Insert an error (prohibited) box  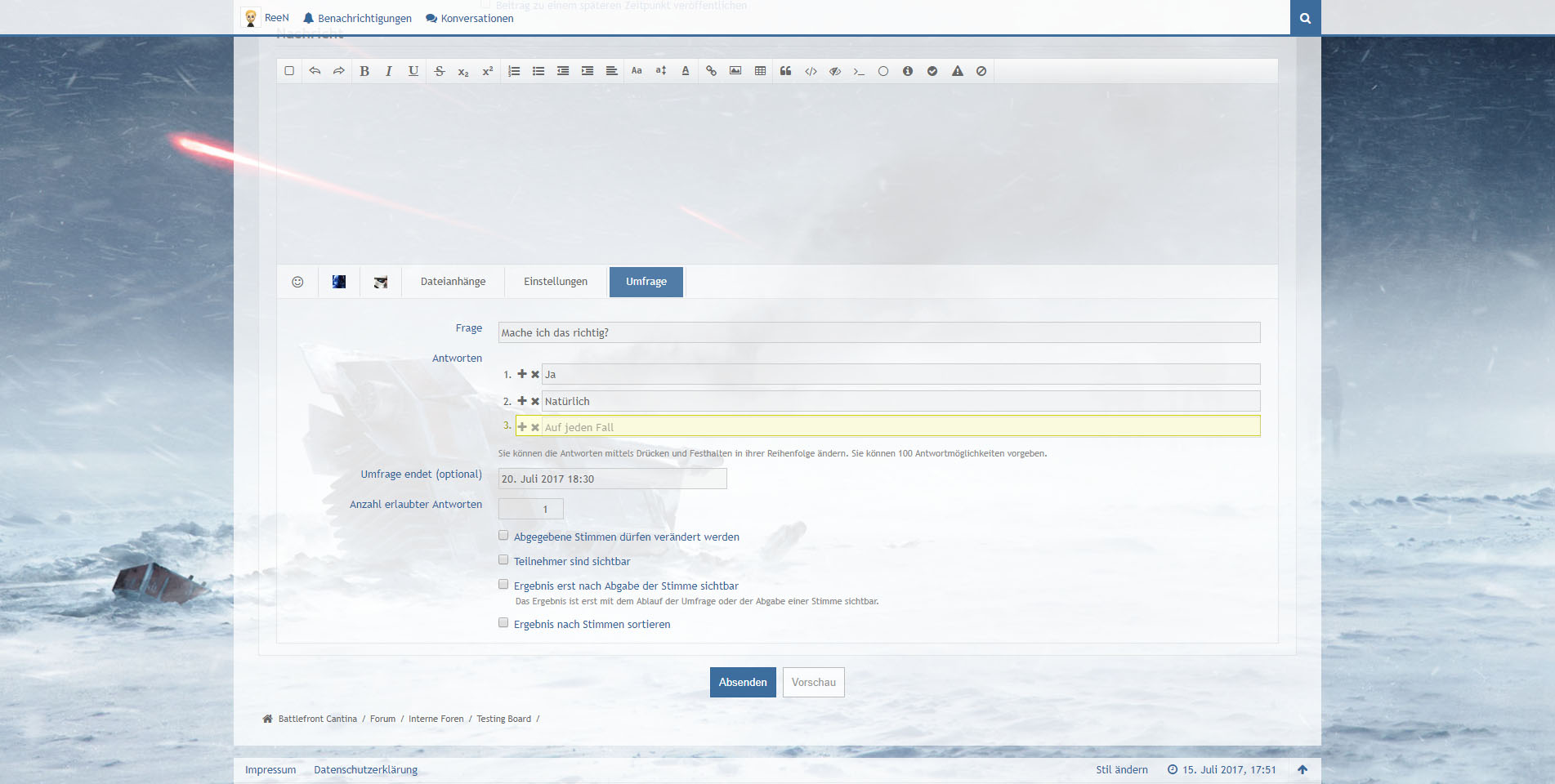[981, 71]
